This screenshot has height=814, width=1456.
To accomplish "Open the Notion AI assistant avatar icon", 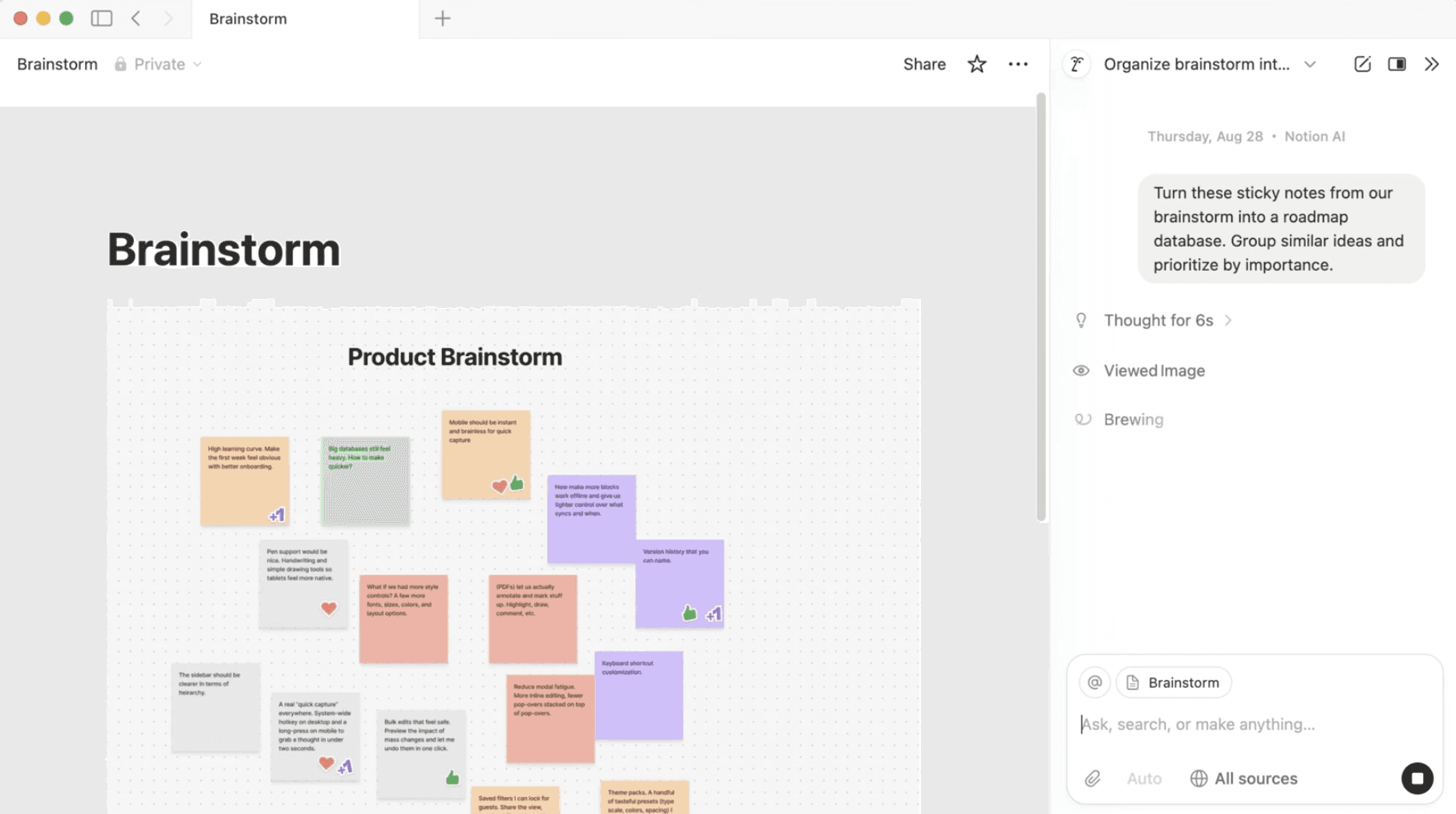I will tap(1077, 64).
